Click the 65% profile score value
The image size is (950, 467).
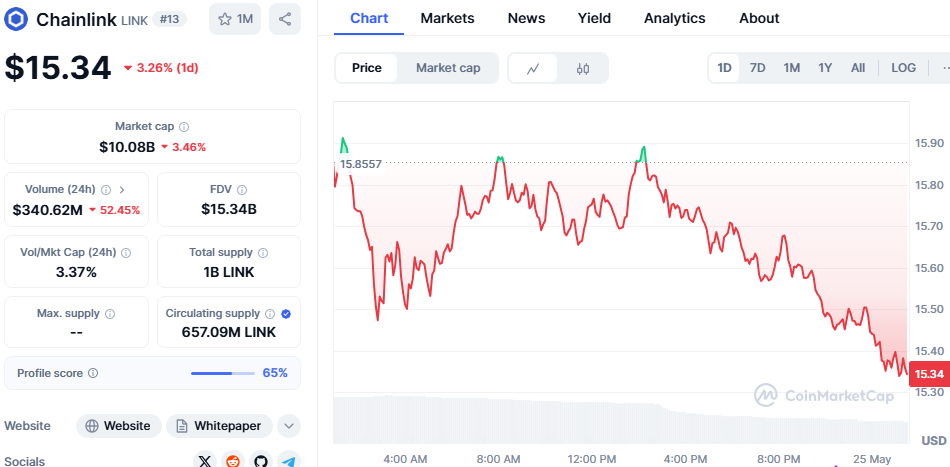click(275, 373)
